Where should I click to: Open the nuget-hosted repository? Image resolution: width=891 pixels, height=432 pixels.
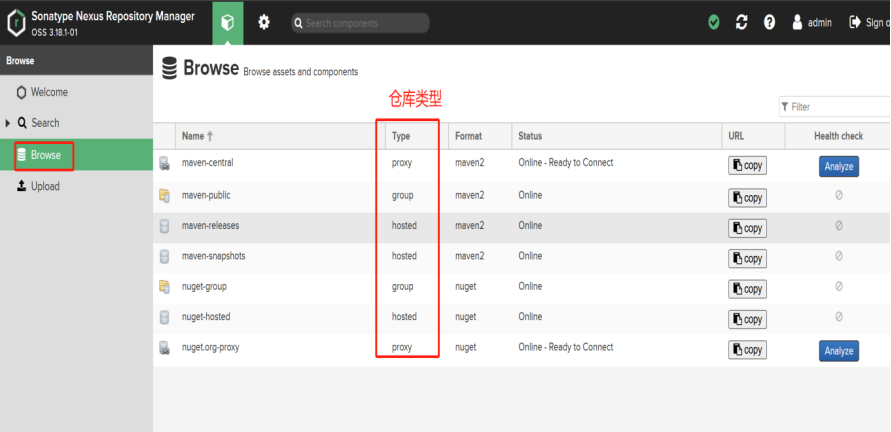[206, 317]
